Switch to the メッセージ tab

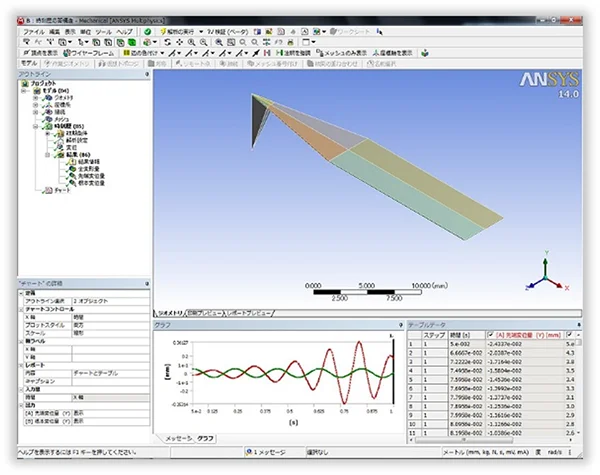(x=178, y=439)
